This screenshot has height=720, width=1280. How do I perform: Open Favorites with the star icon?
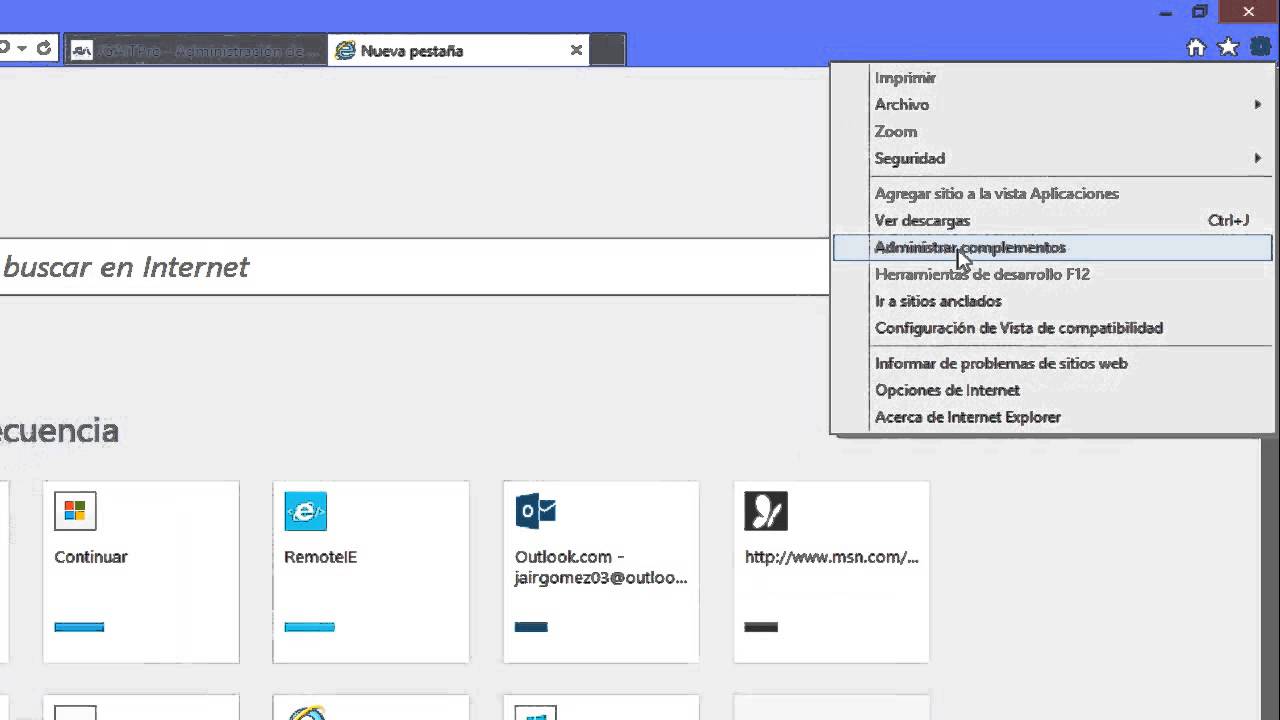point(1229,47)
